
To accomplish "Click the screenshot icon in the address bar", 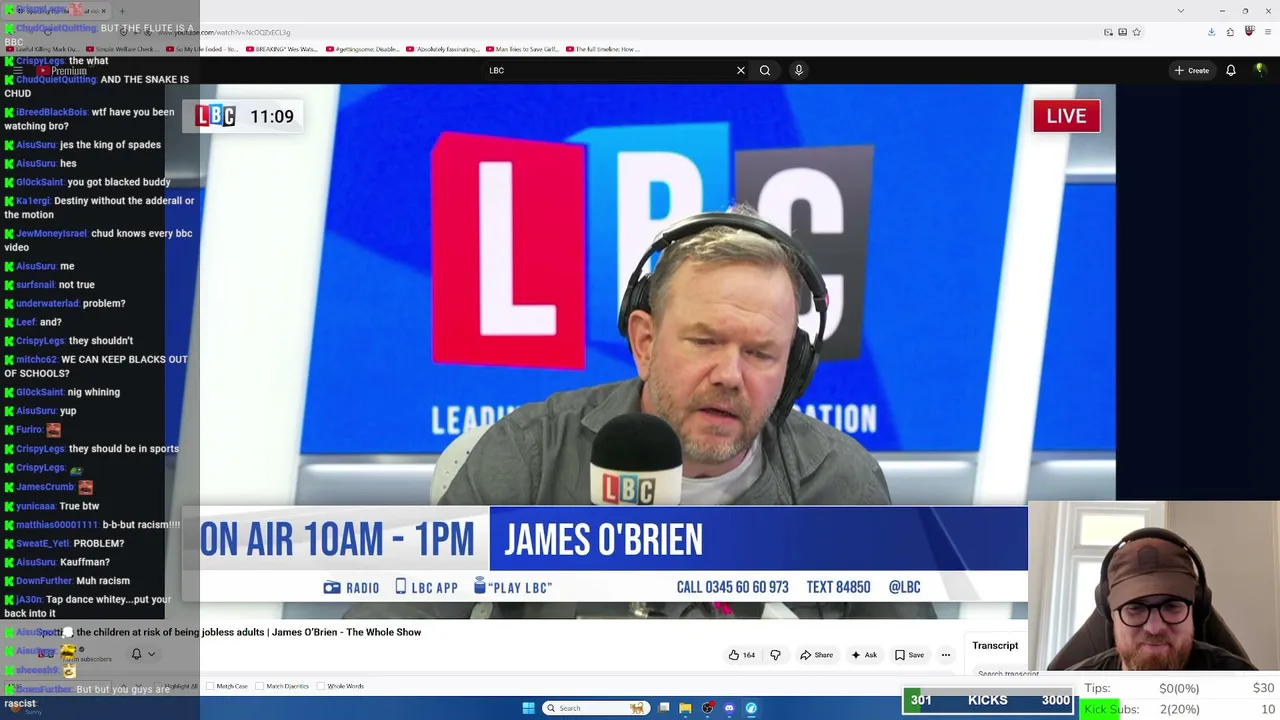I will (x=1122, y=32).
